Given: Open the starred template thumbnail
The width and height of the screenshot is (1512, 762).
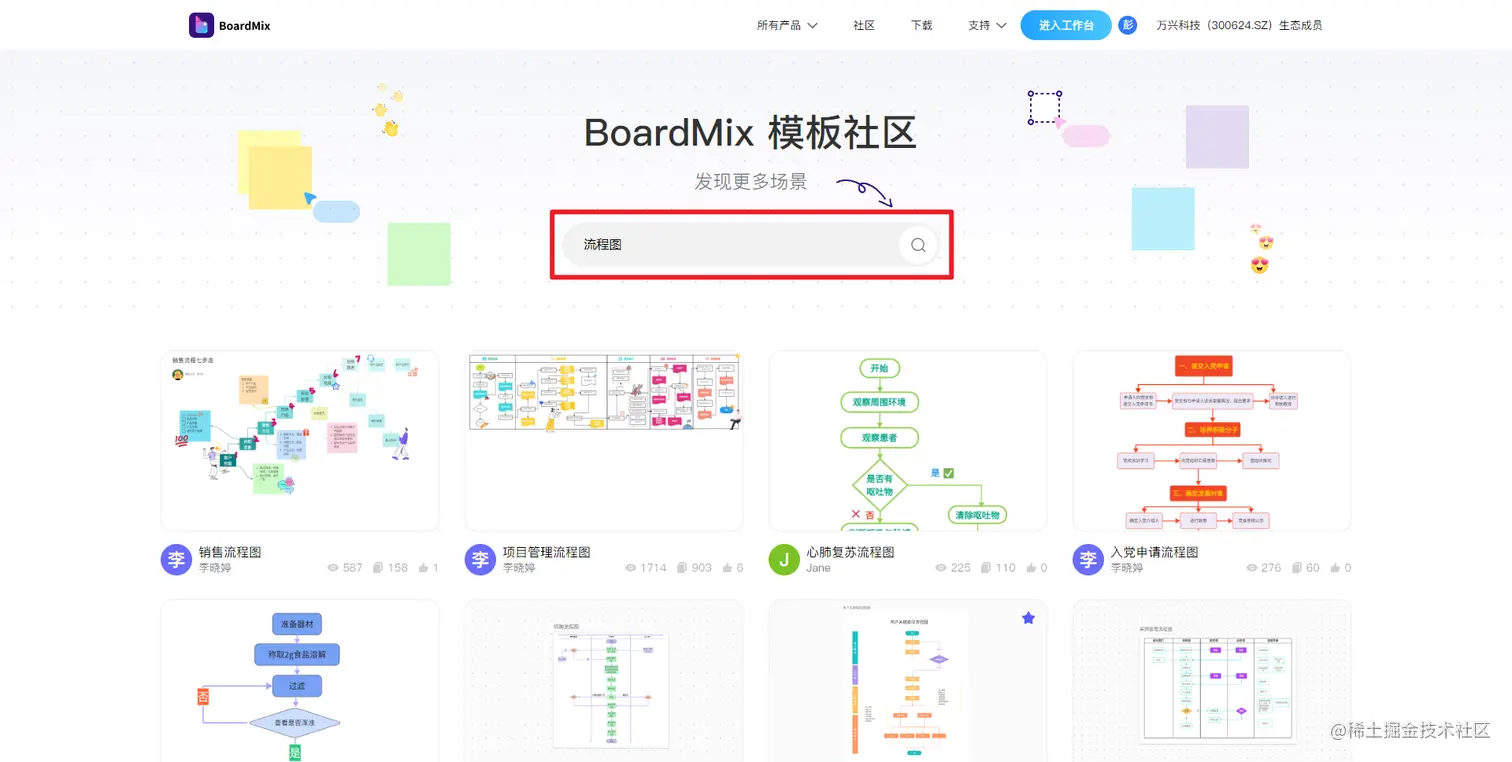Looking at the screenshot, I should 908,681.
